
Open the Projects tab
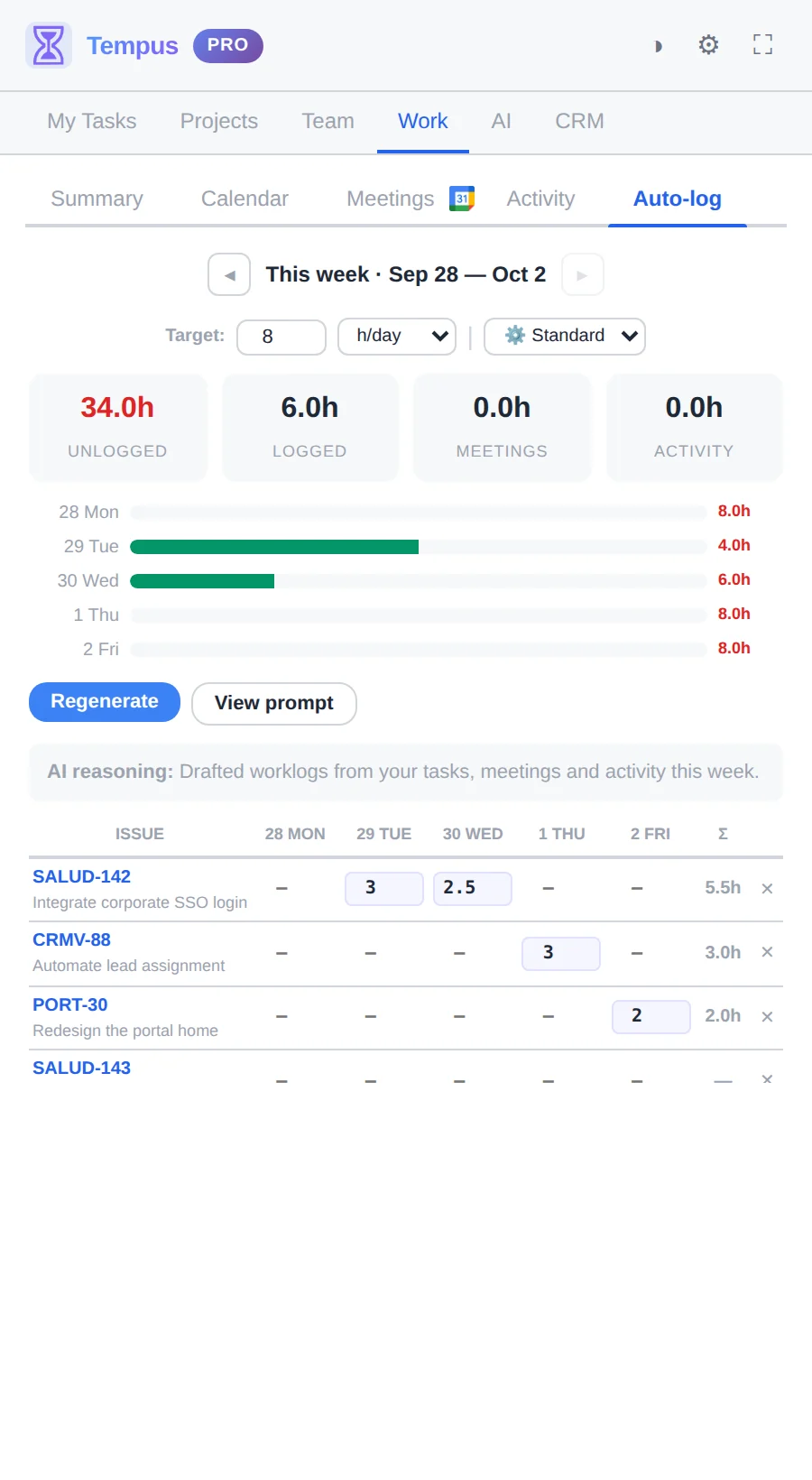pyautogui.click(x=219, y=121)
